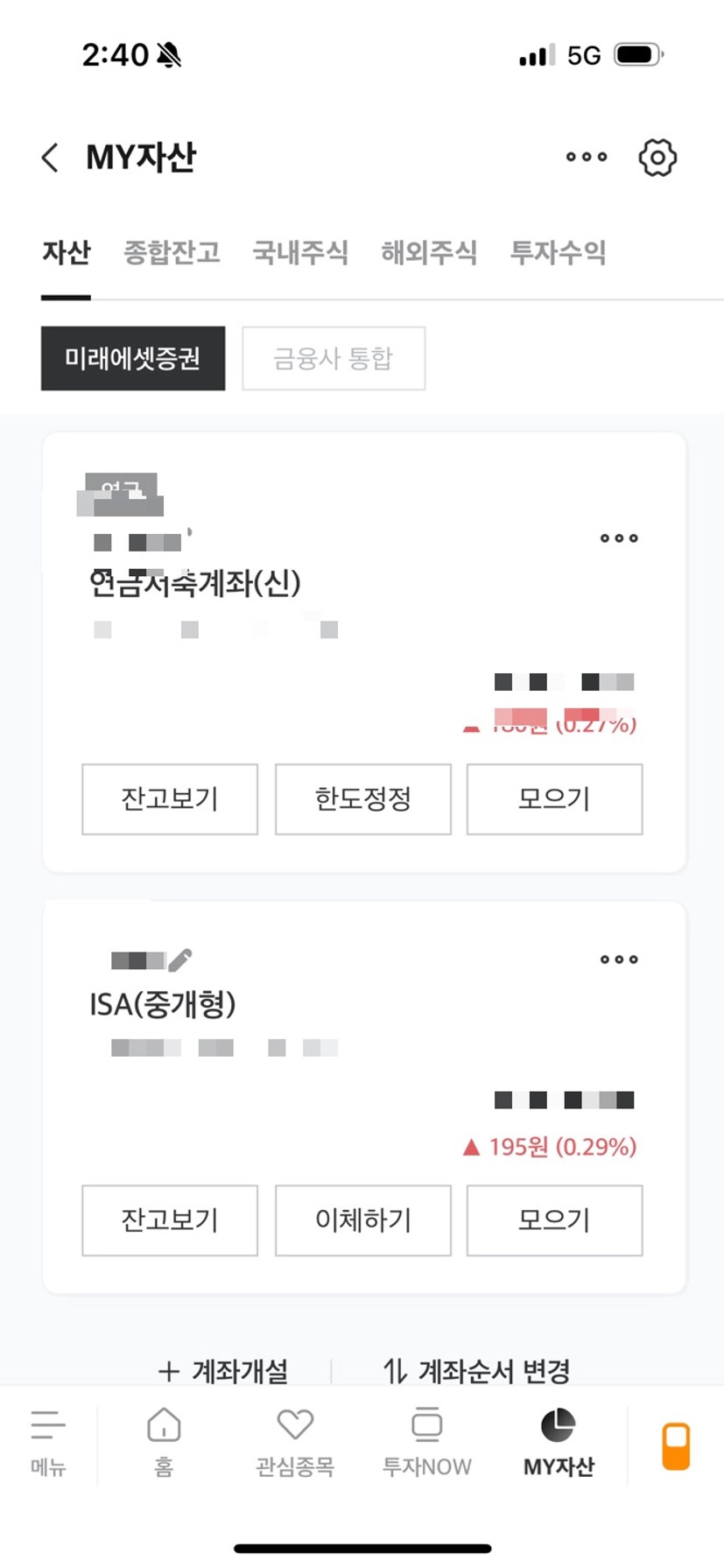The image size is (724, 1568).
Task: Open 투자NOW in bottom bar
Action: pyautogui.click(x=426, y=1441)
